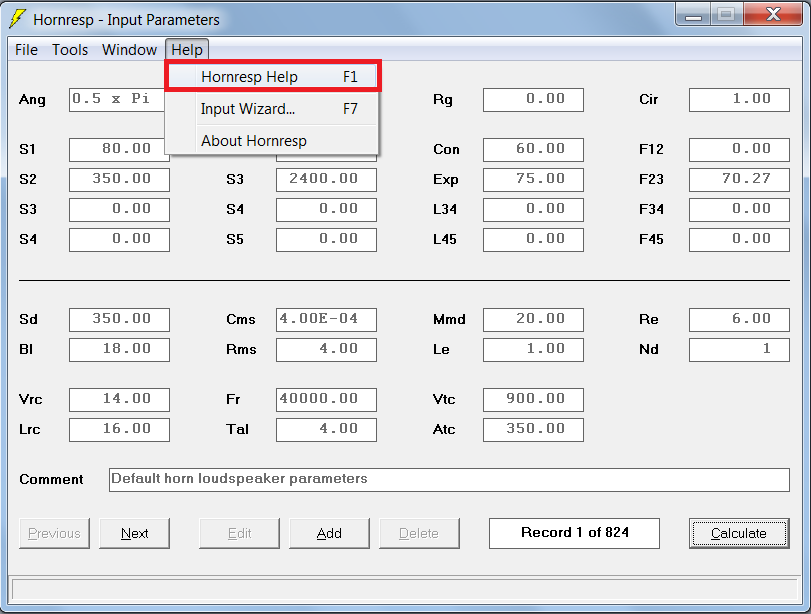This screenshot has width=811, height=614.
Task: Click the Atc field with 350.00
Action: pyautogui.click(x=533, y=430)
